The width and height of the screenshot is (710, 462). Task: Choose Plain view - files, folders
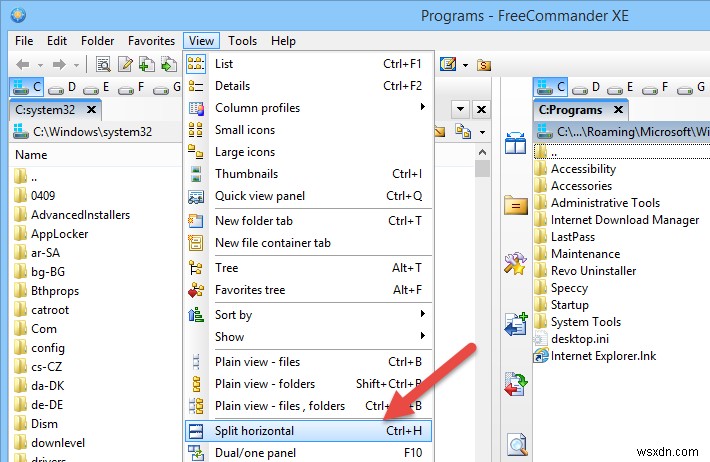pos(308,406)
